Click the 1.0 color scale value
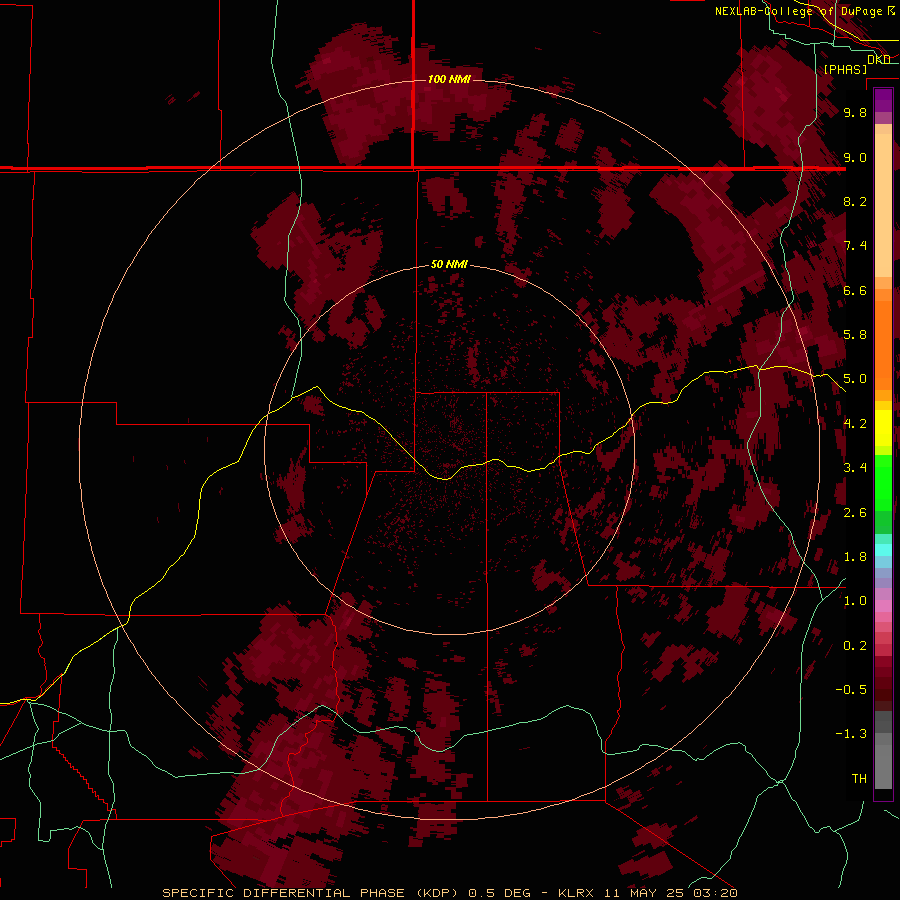 [x=855, y=601]
